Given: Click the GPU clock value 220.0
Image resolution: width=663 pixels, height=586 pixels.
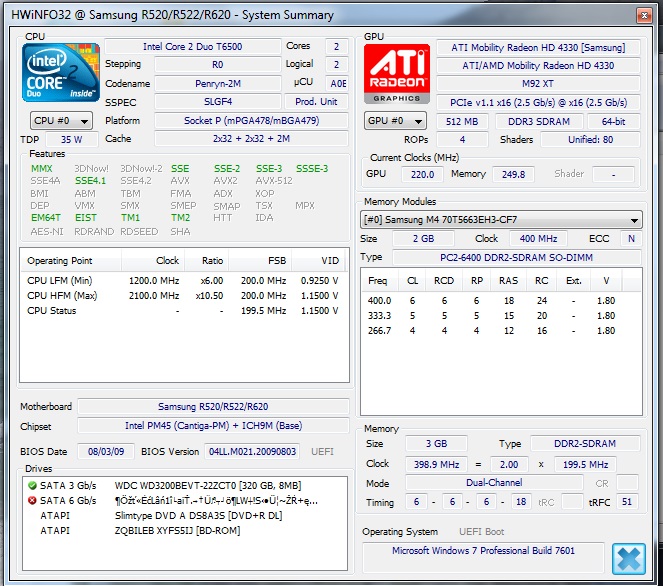Looking at the screenshot, I should (x=422, y=174).
